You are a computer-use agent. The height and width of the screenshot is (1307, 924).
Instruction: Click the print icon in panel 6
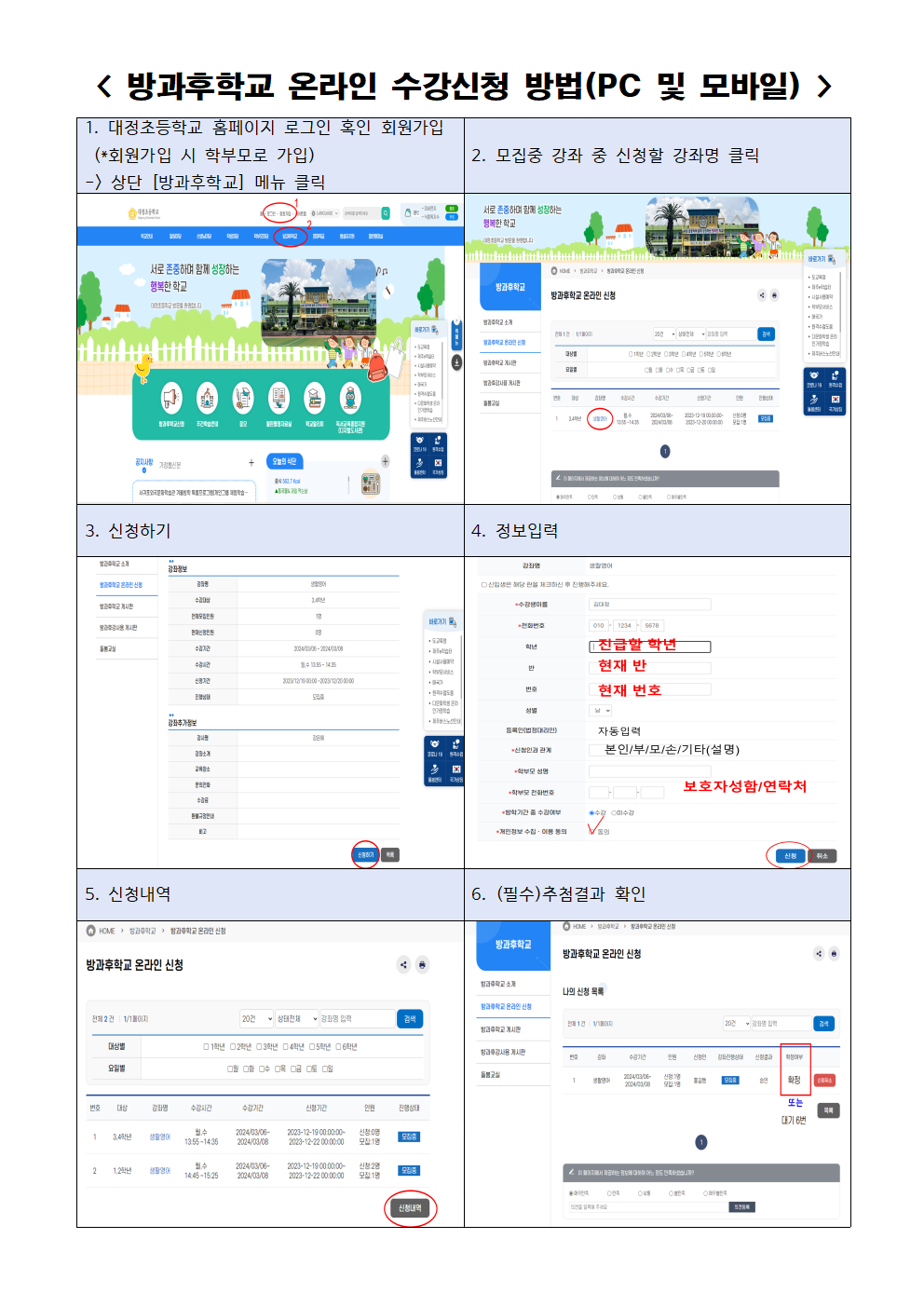834,953
